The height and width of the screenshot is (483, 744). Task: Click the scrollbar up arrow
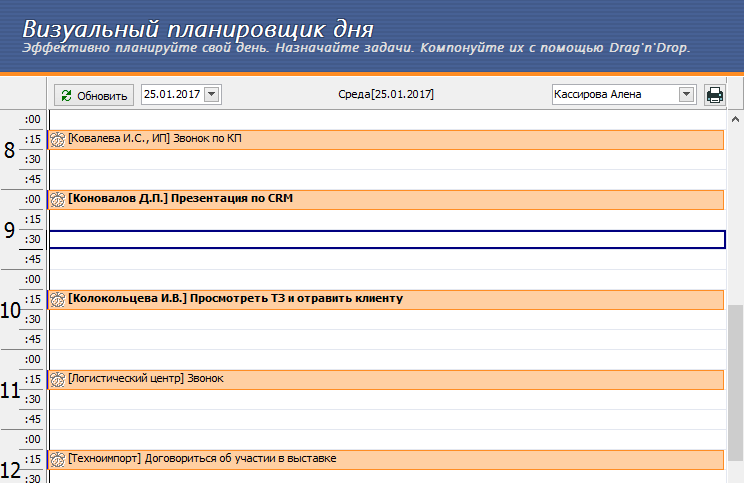[735, 117]
